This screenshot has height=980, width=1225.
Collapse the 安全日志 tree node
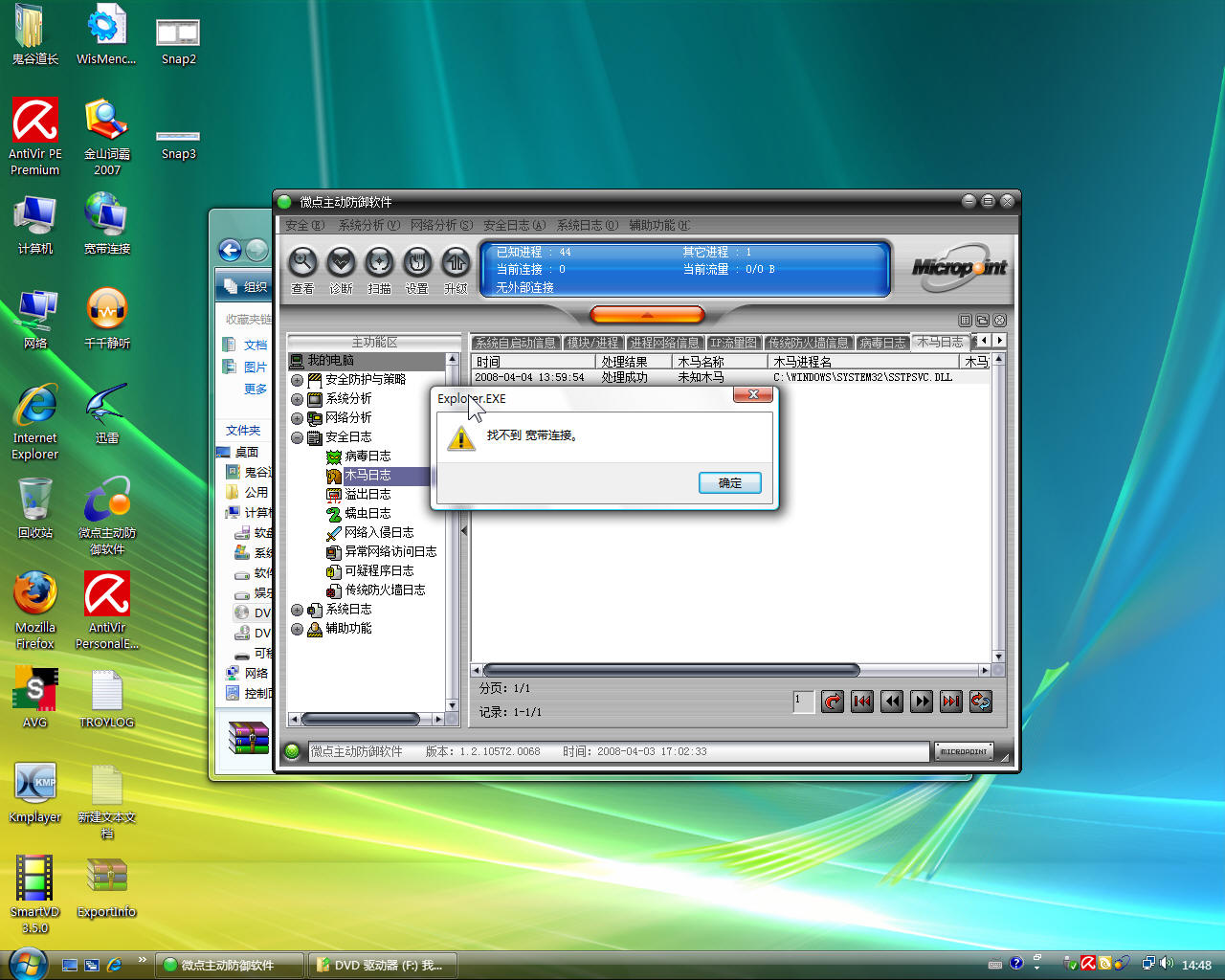point(297,437)
